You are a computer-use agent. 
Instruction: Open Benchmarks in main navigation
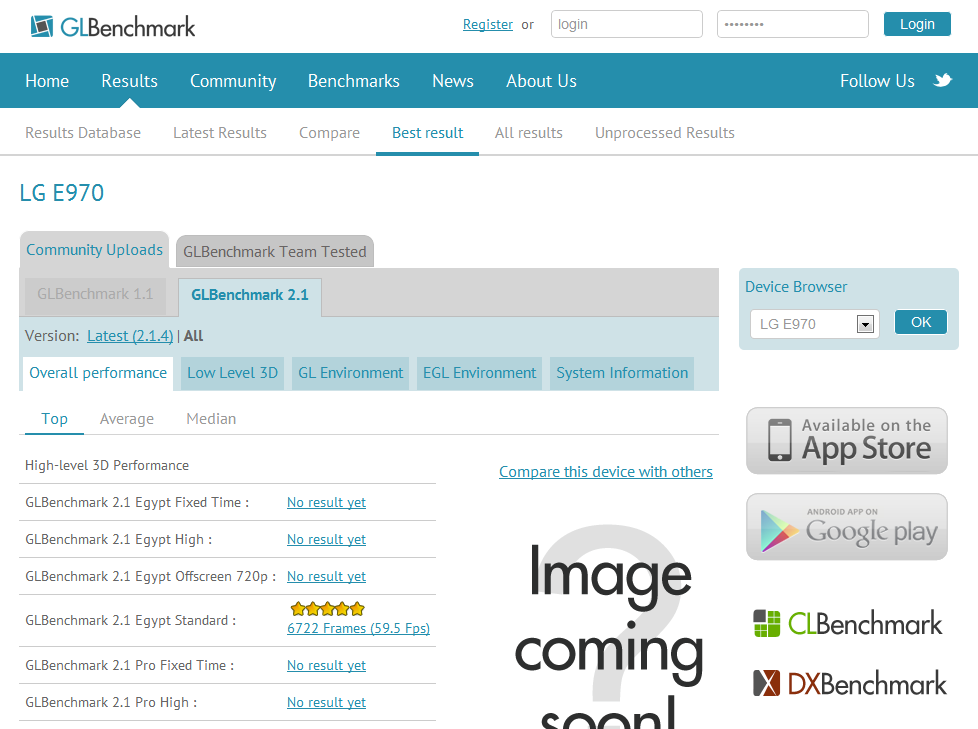tap(354, 81)
